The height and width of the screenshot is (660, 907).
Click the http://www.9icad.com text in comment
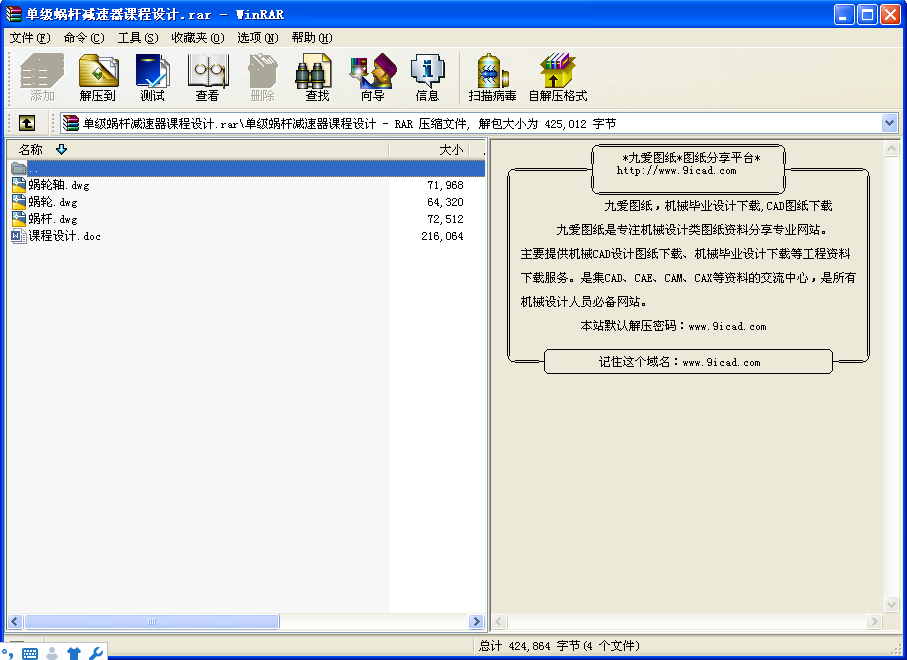(676, 171)
